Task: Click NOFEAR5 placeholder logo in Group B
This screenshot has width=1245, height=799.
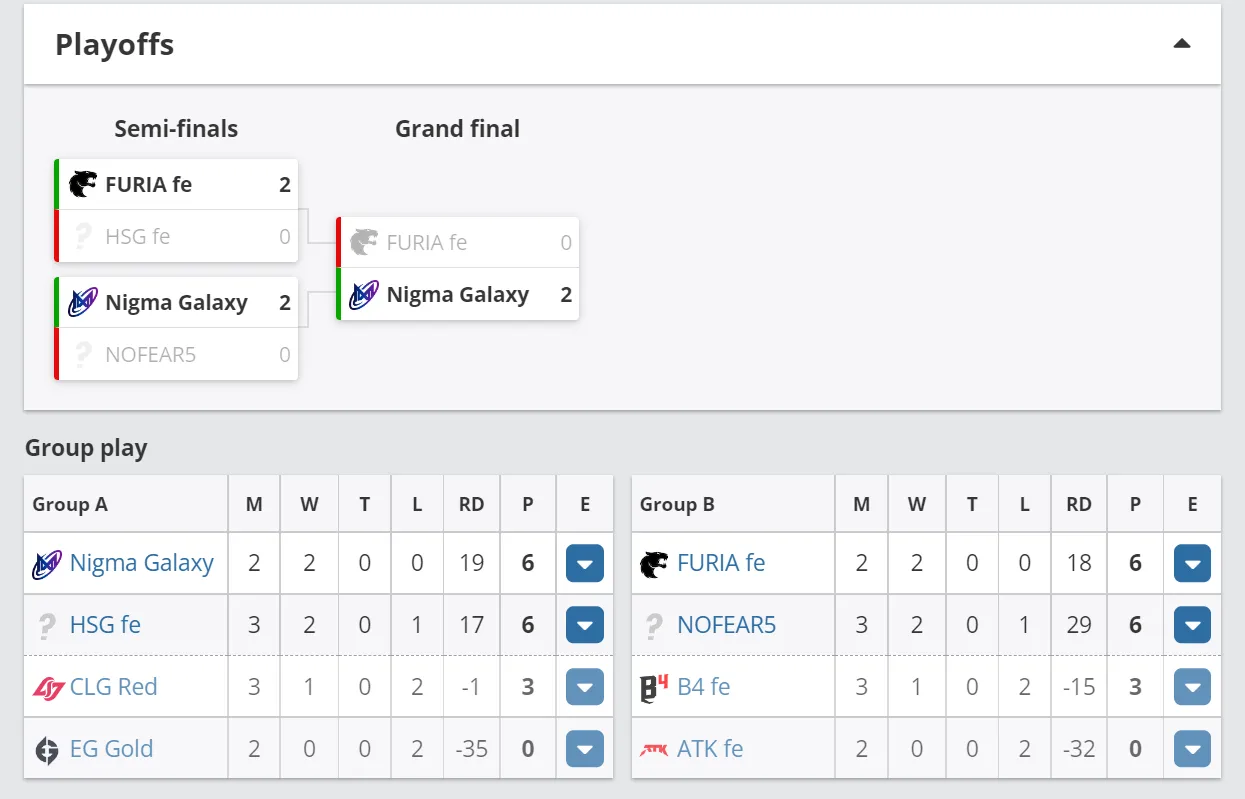Action: click(654, 626)
